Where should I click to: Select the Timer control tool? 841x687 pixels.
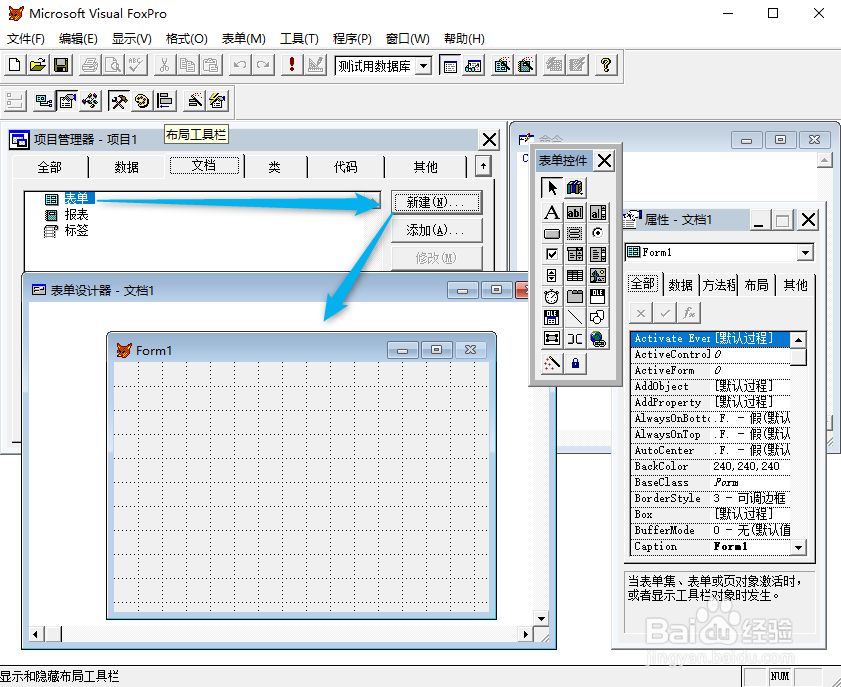tap(552, 296)
